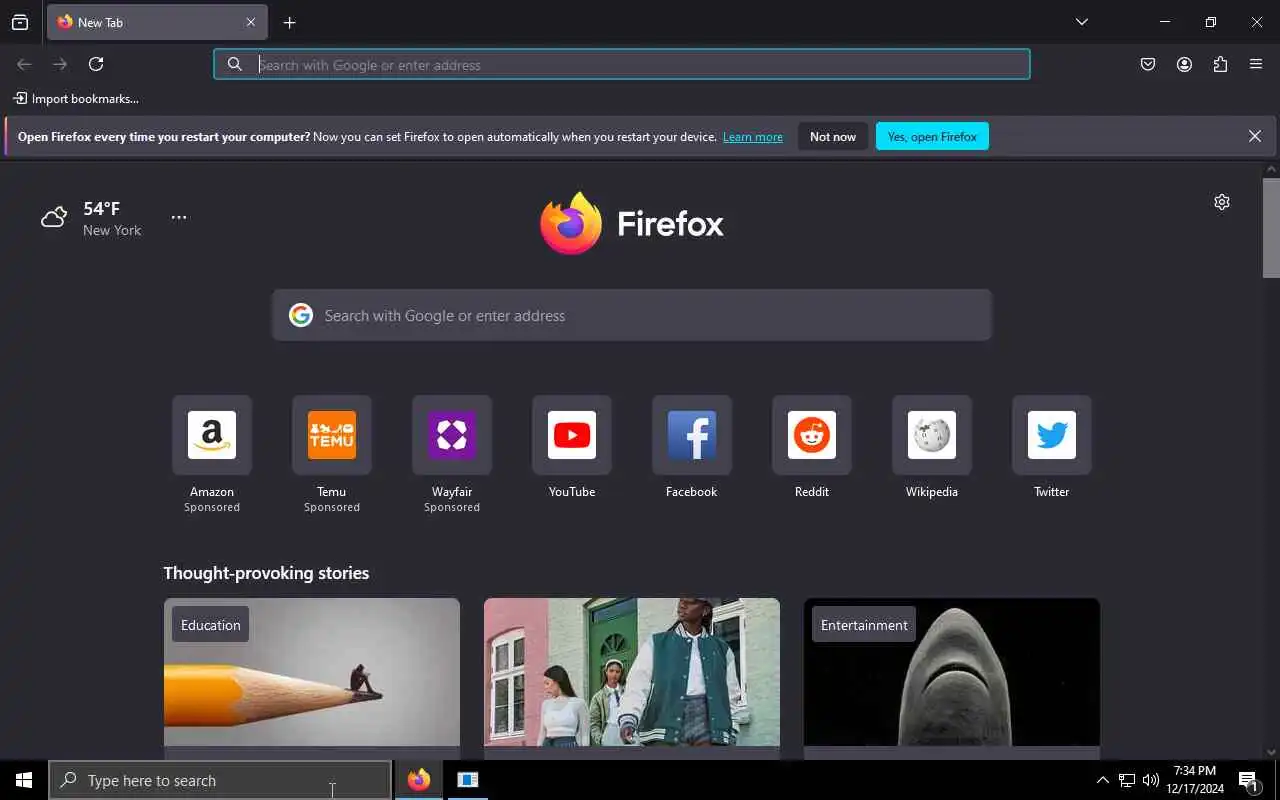Click the weather cloud icon
The image size is (1280, 800).
pos(54,216)
